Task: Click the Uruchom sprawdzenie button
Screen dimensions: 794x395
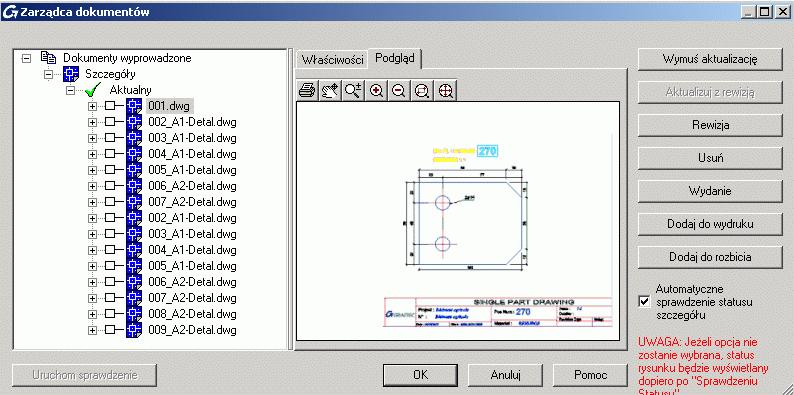Action: tap(85, 375)
